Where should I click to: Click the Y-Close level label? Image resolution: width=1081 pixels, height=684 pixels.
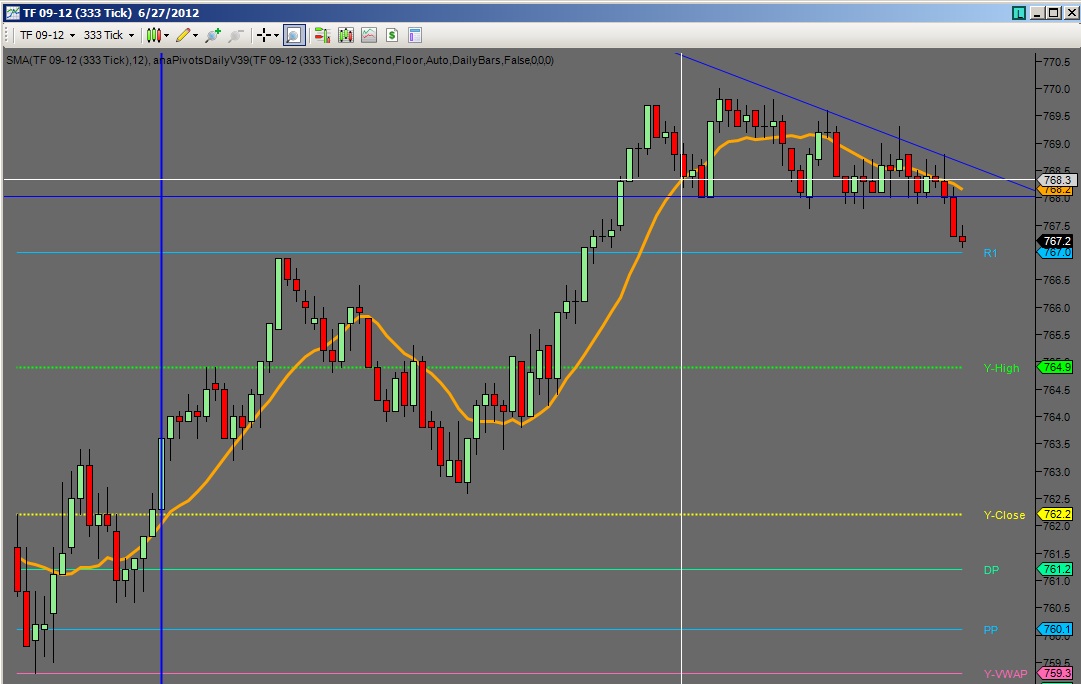pyautogui.click(x=1004, y=515)
